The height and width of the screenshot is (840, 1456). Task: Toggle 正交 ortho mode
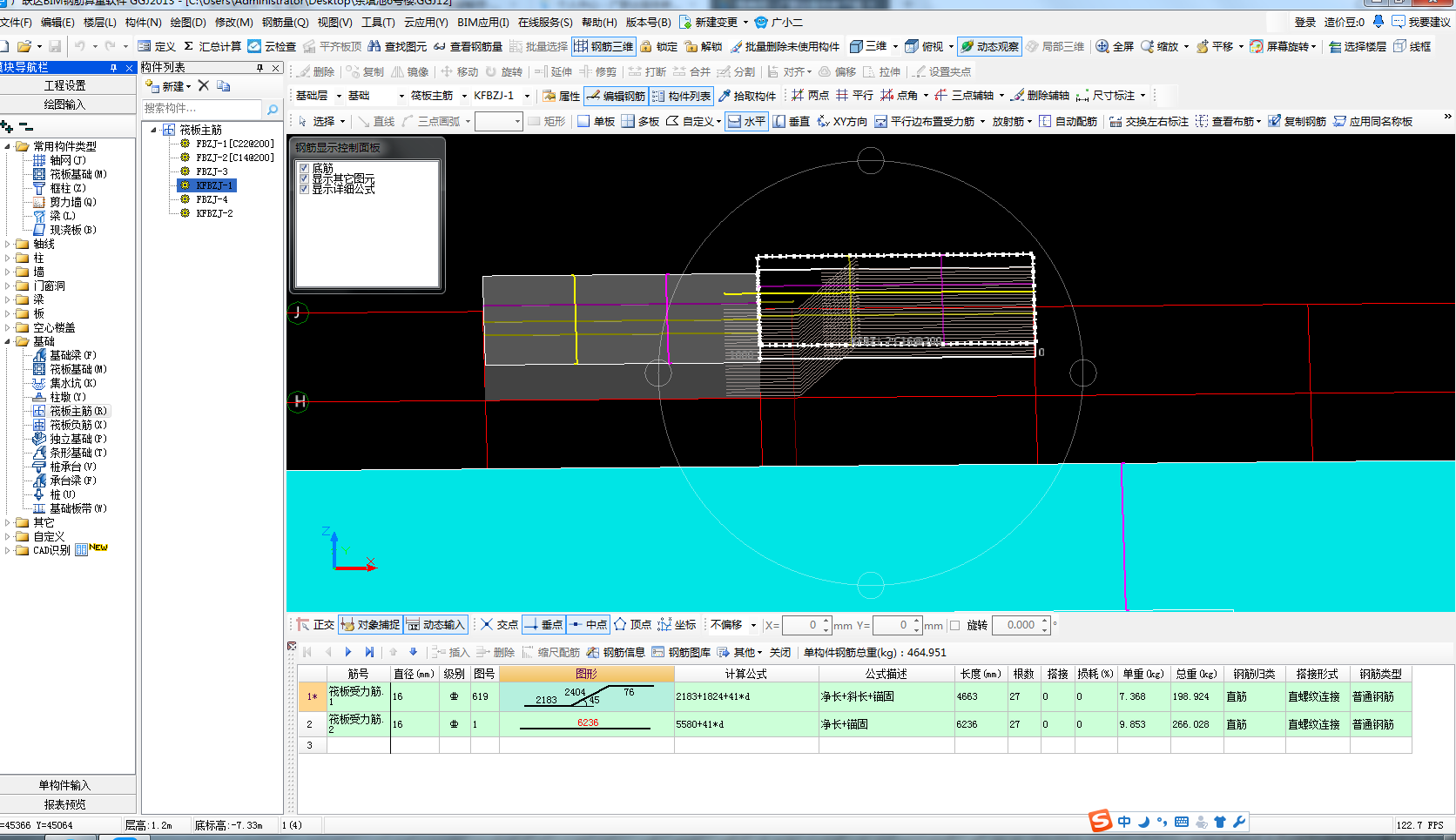point(315,624)
